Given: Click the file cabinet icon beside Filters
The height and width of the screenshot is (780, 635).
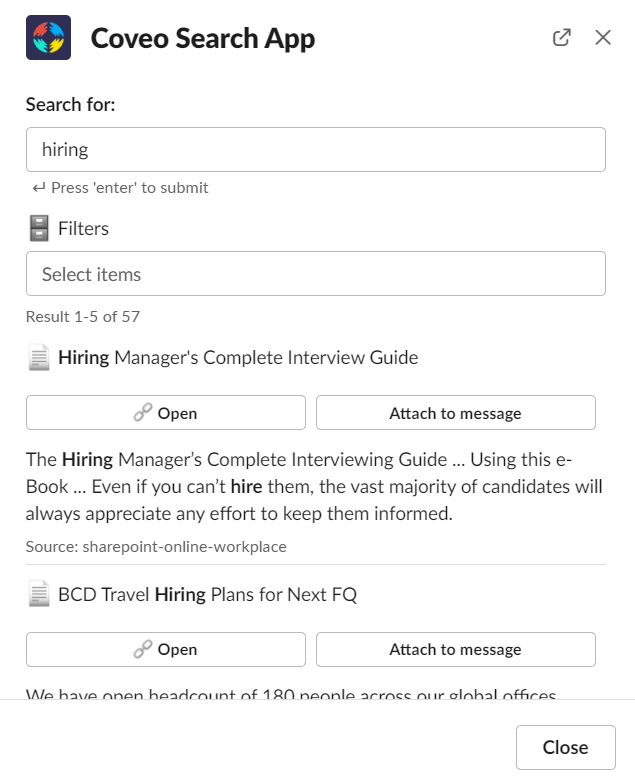Looking at the screenshot, I should tap(39, 229).
